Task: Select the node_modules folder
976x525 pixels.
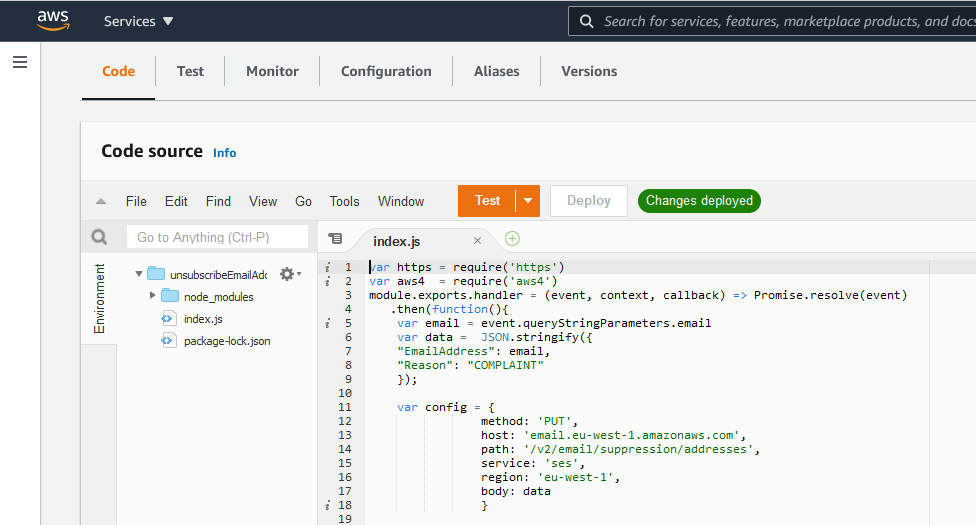Action: [218, 297]
